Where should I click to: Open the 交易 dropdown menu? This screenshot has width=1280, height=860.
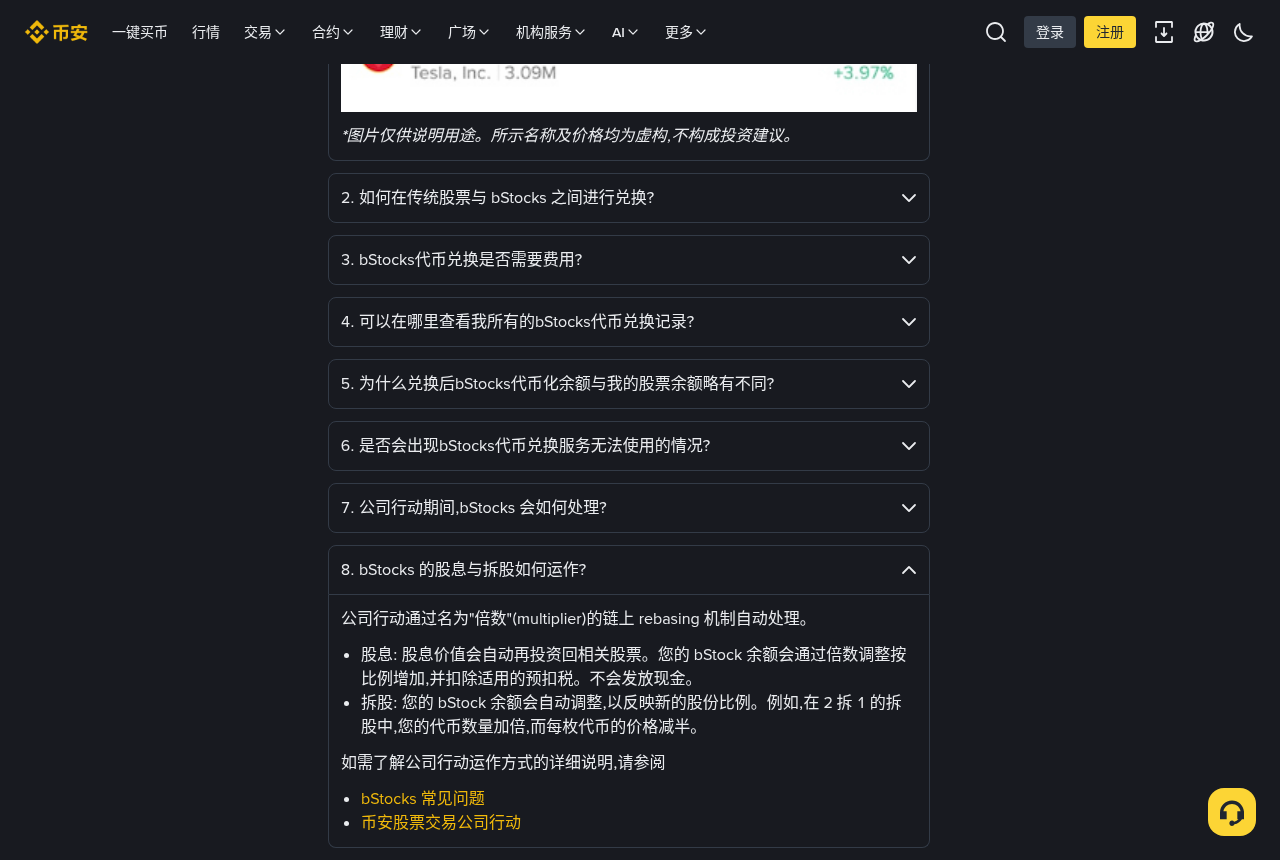265,32
